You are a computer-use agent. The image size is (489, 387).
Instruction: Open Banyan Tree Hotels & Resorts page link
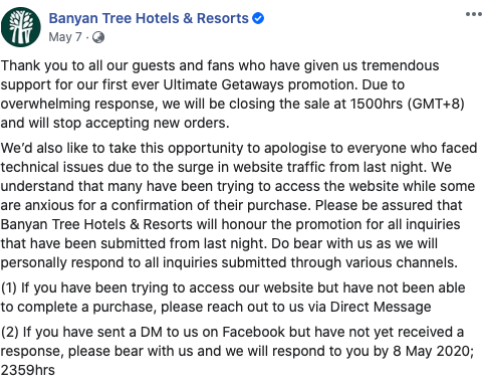point(149,18)
